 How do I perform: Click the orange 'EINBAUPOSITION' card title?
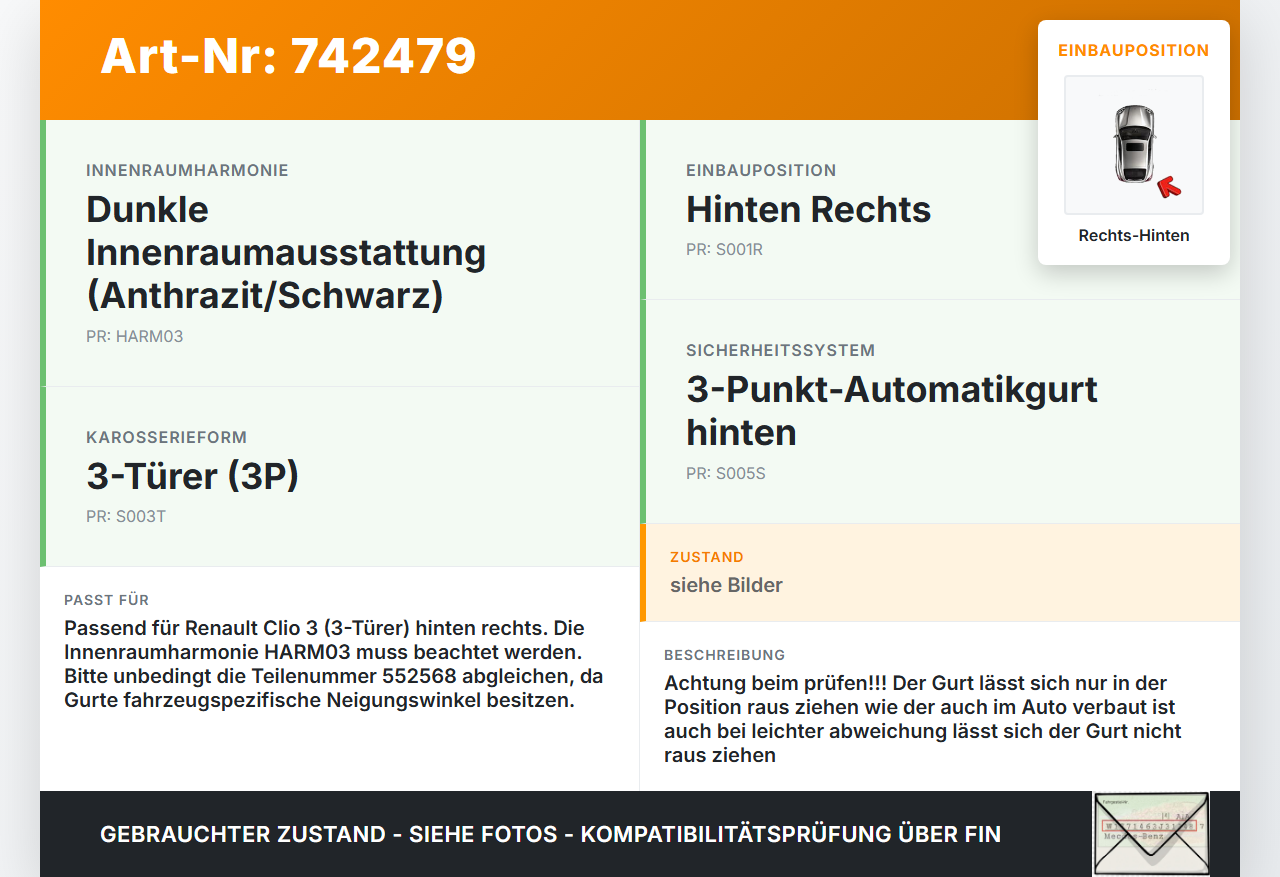pyautogui.click(x=1134, y=50)
